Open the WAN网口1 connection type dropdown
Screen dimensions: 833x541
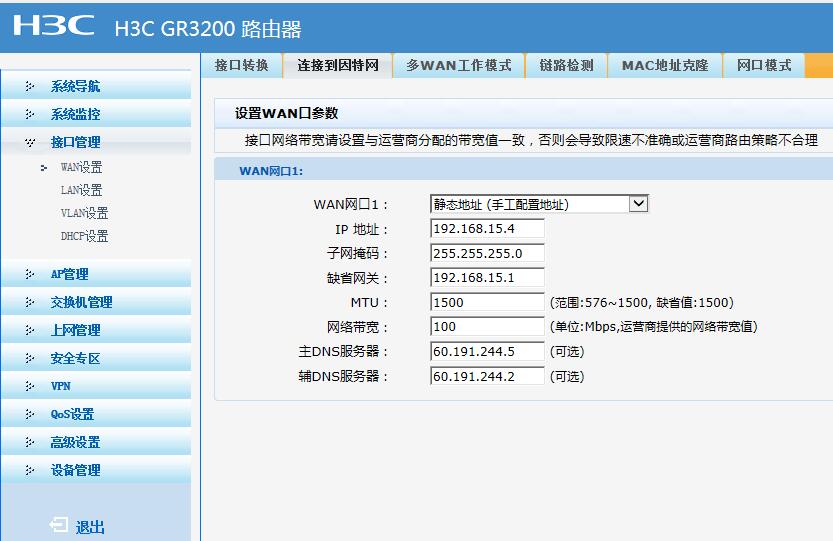(539, 204)
